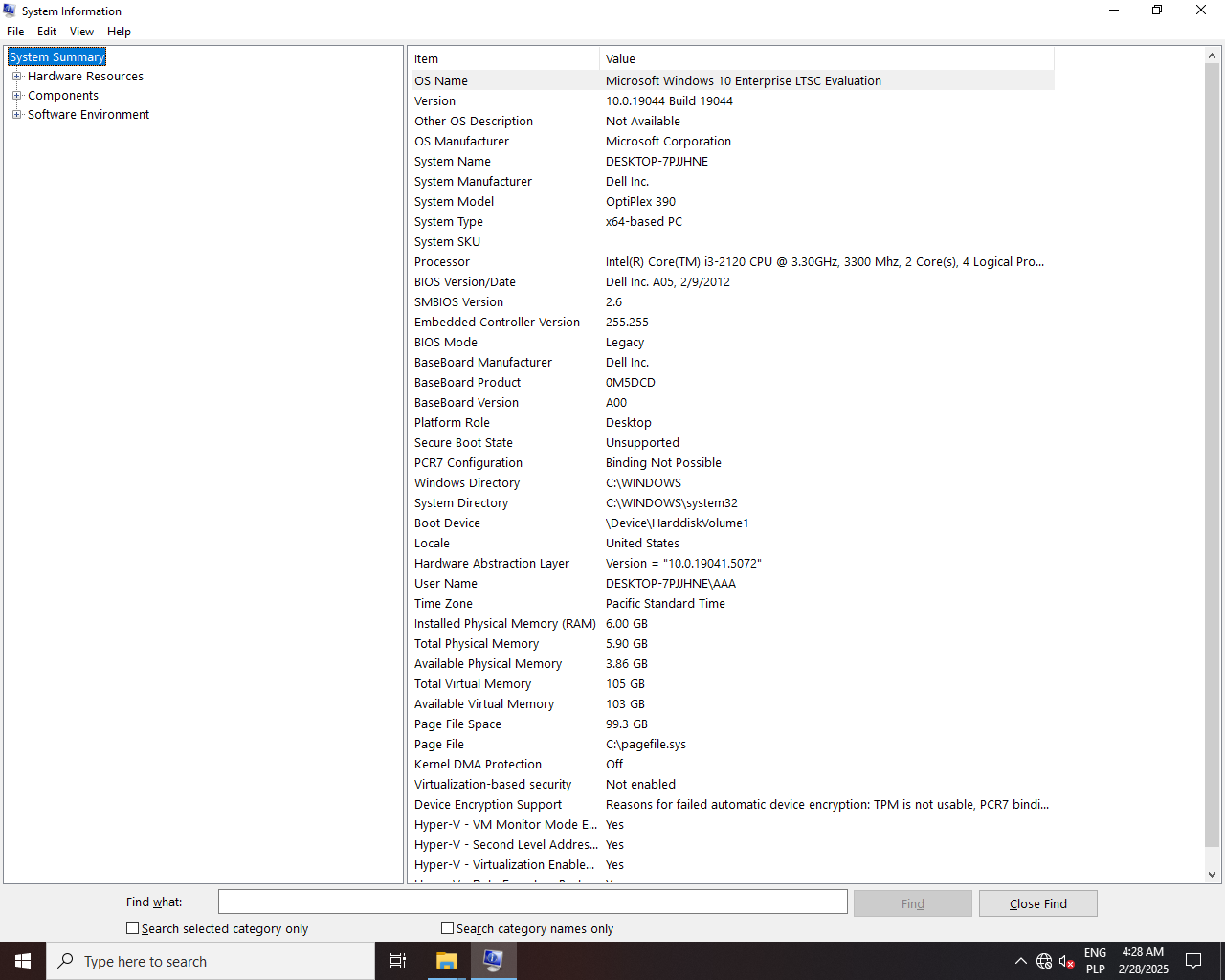Click the Item column header
Viewport: 1225px width, 980px height.
(505, 59)
